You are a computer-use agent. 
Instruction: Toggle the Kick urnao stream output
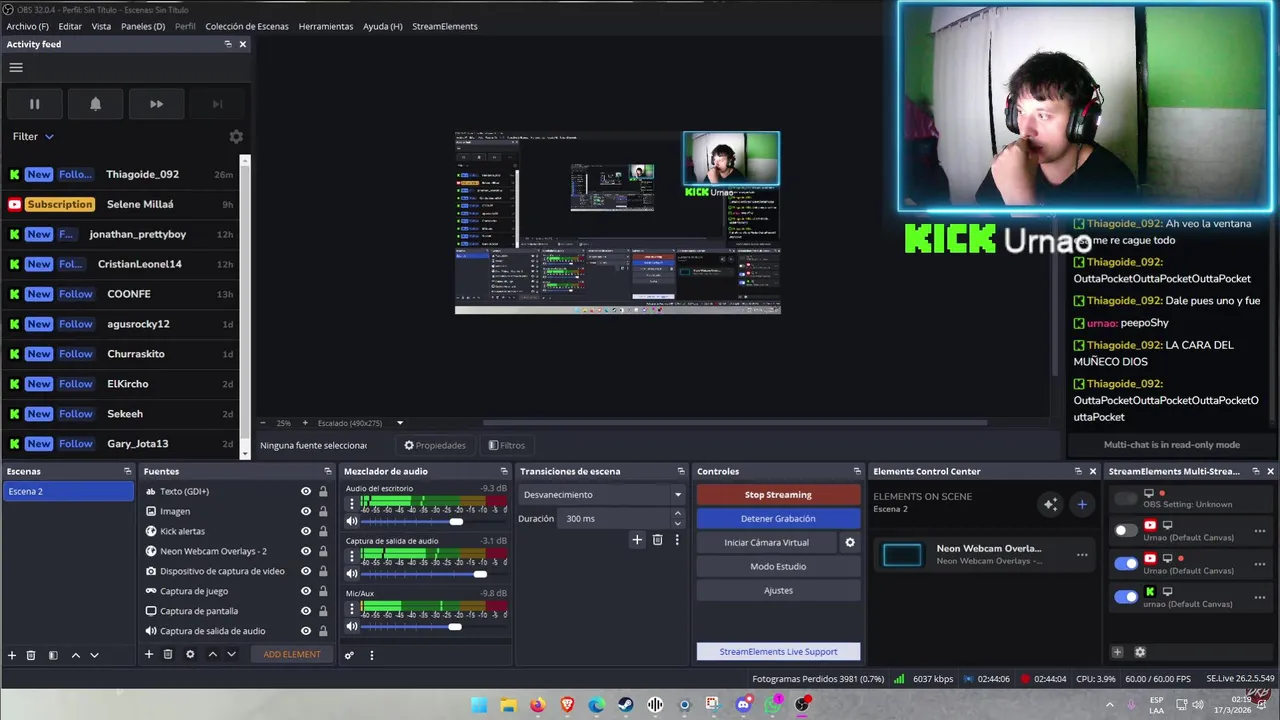(x=1126, y=597)
